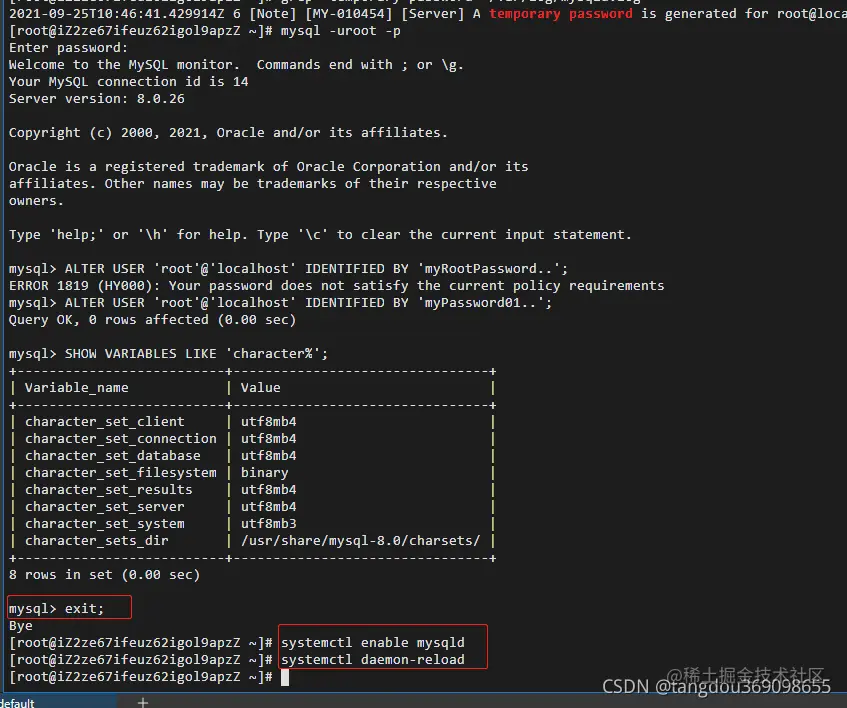Click the 'Bye' output line

coord(21,625)
